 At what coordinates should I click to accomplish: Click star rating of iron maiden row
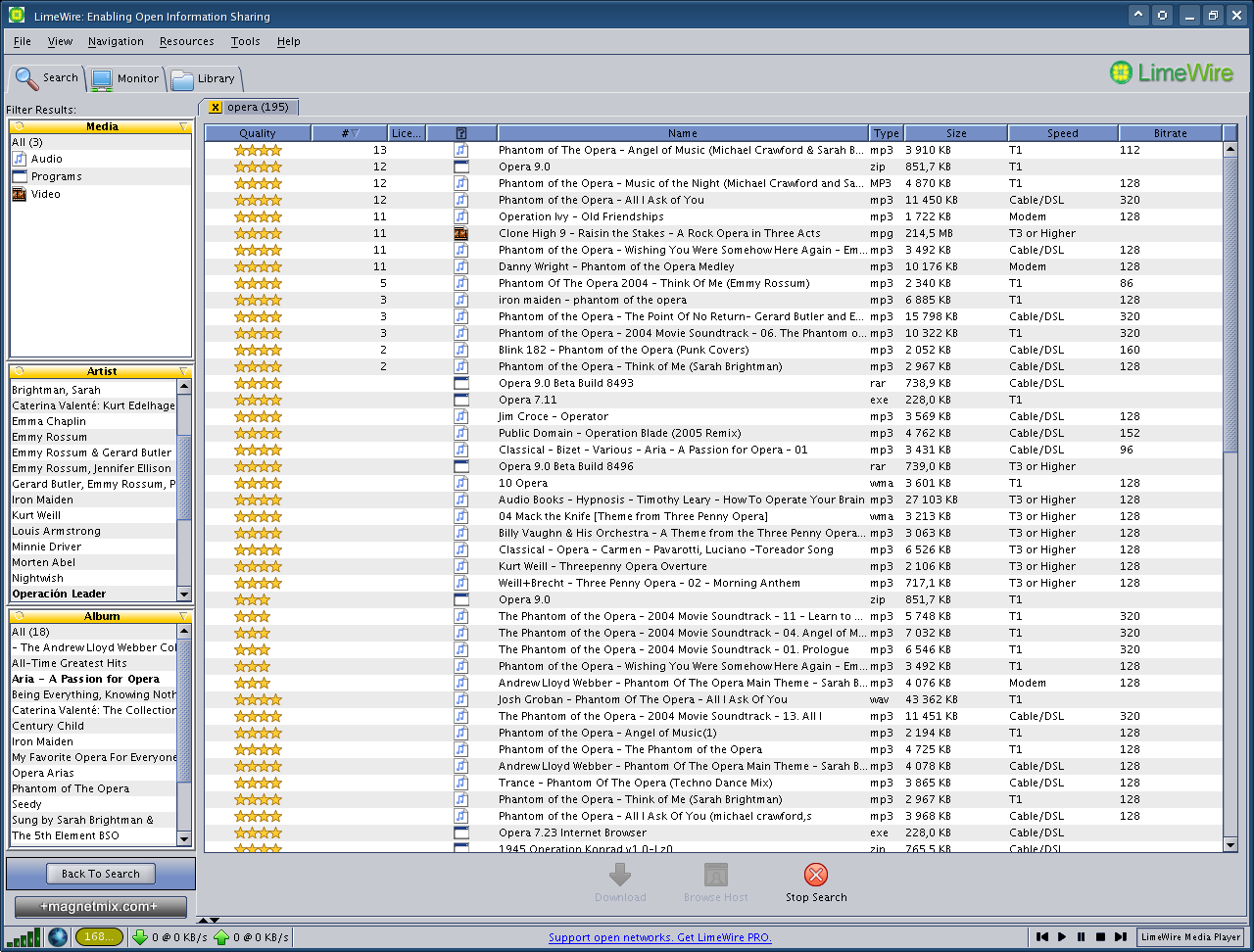258,300
